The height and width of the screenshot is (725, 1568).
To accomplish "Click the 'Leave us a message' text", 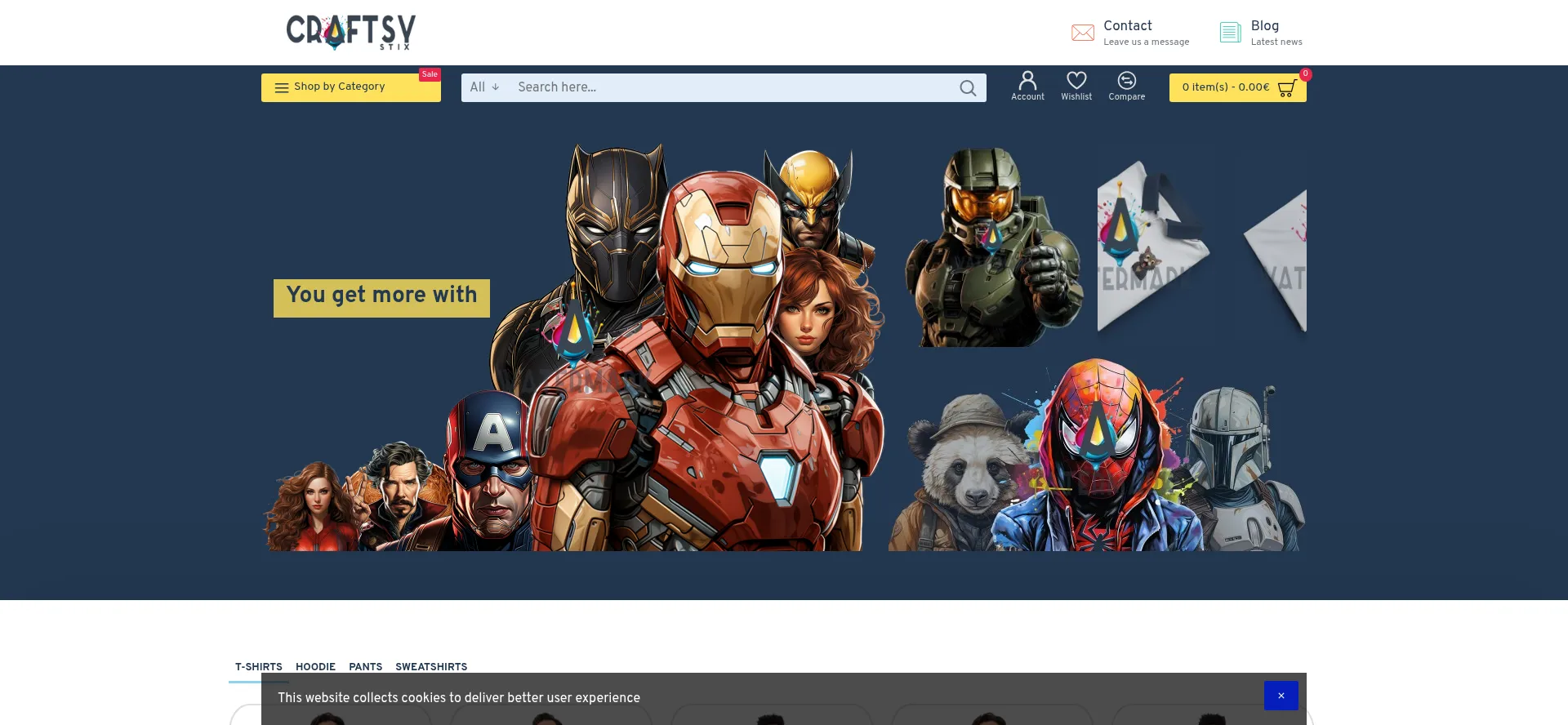I will point(1147,42).
